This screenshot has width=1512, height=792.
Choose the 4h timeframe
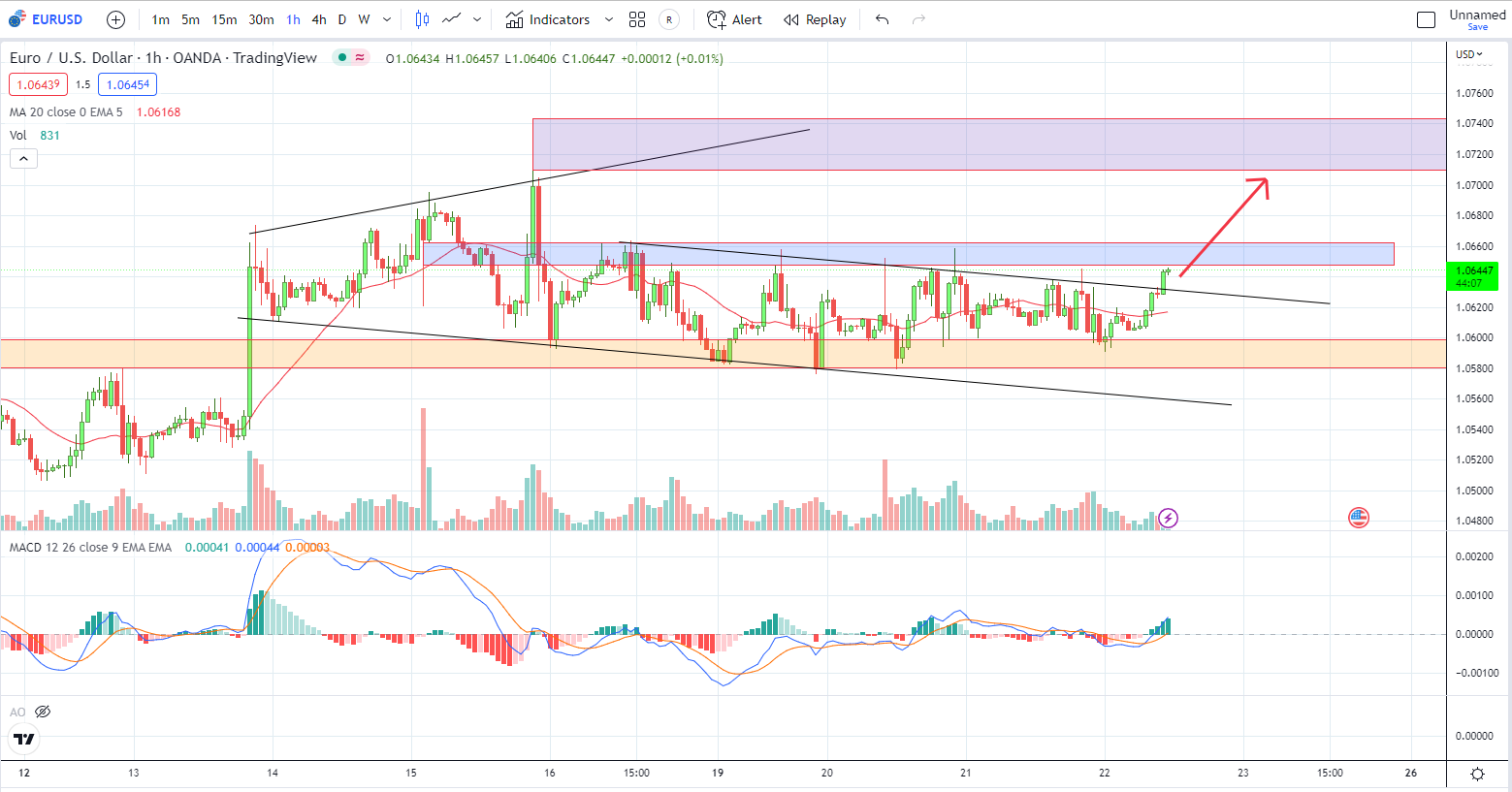[x=319, y=19]
